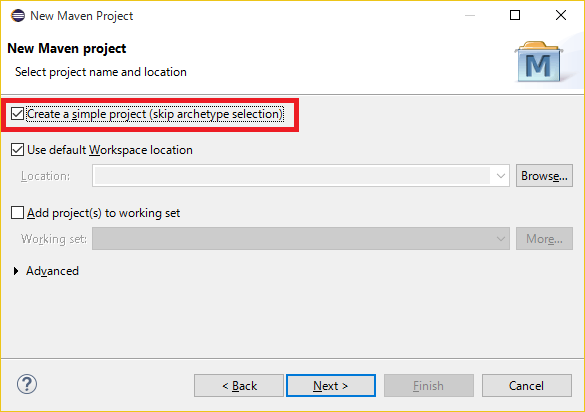Uncheck Create a simple project checkbox
The image size is (585, 412).
[18, 114]
